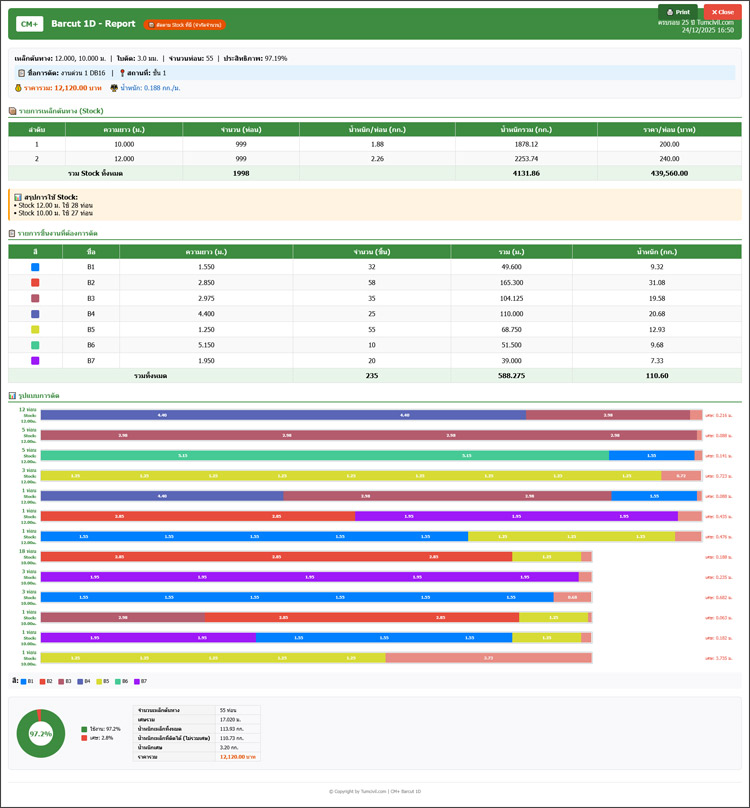The width and height of the screenshot is (750, 808).
Task: Click the green B6 swatch in legend
Action: tap(116, 681)
